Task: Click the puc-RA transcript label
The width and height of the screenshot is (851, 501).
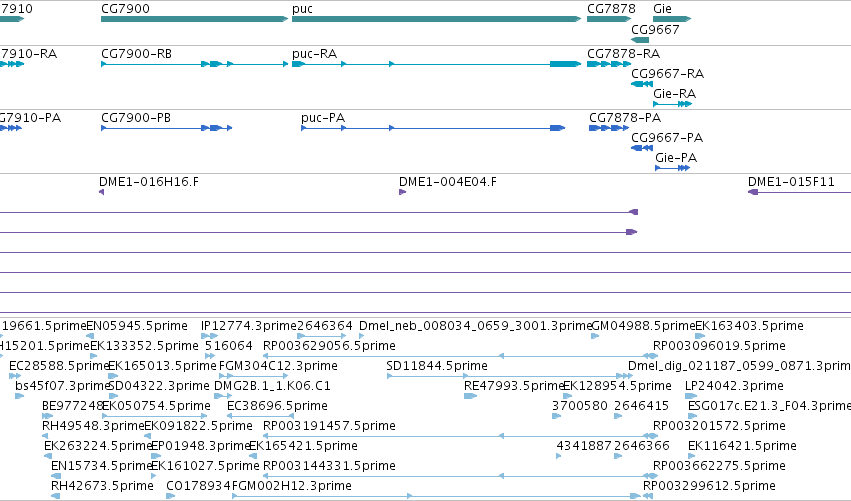Action: [314, 54]
